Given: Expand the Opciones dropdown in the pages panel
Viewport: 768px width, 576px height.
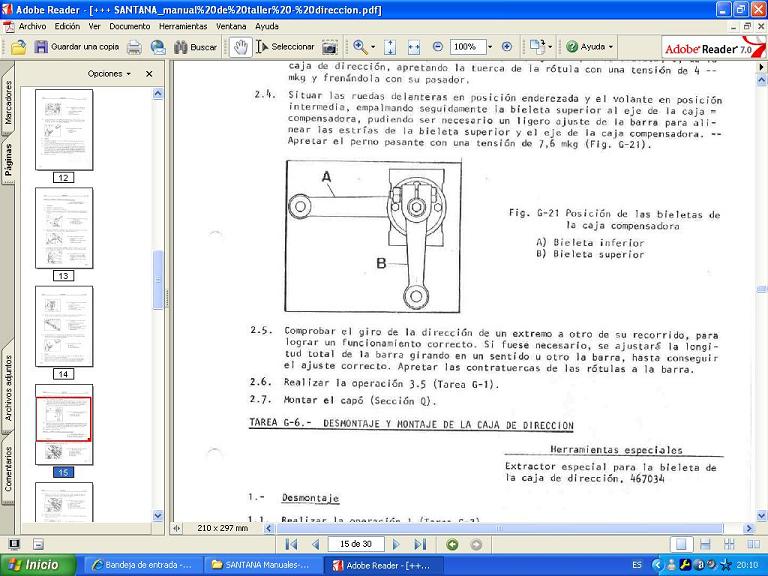Looking at the screenshot, I should coord(110,74).
